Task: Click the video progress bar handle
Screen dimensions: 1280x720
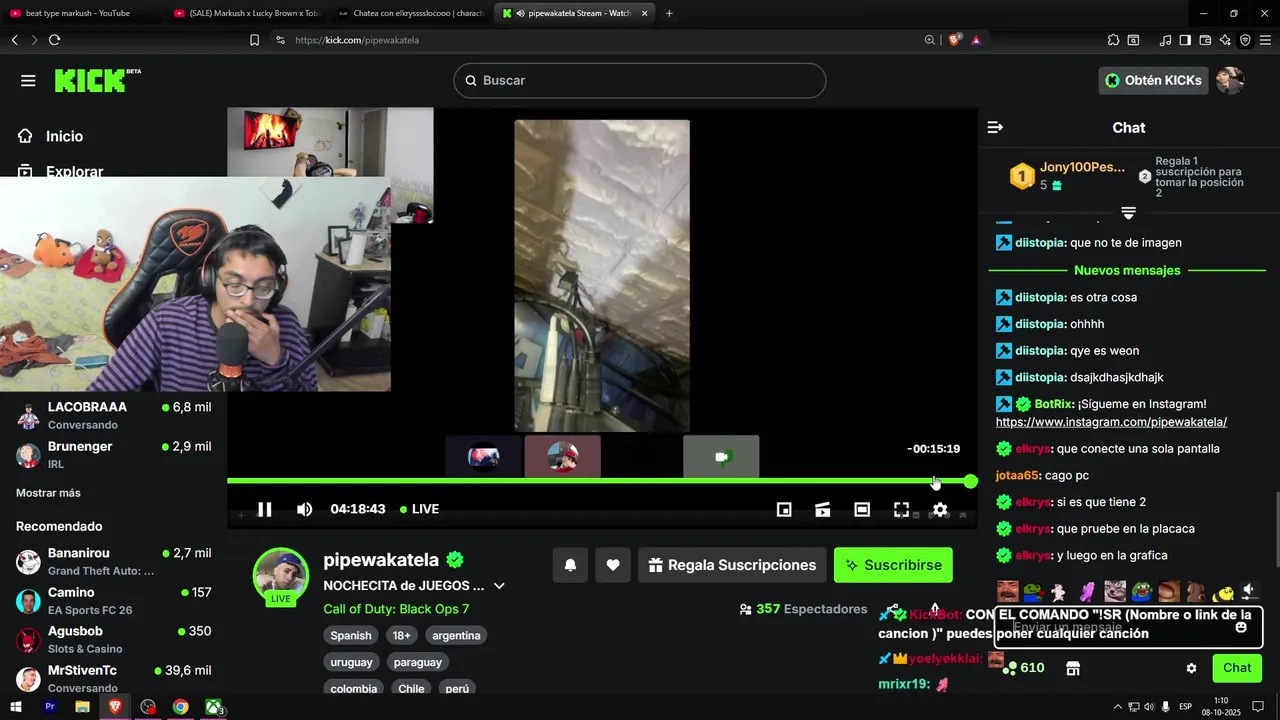Action: point(970,481)
